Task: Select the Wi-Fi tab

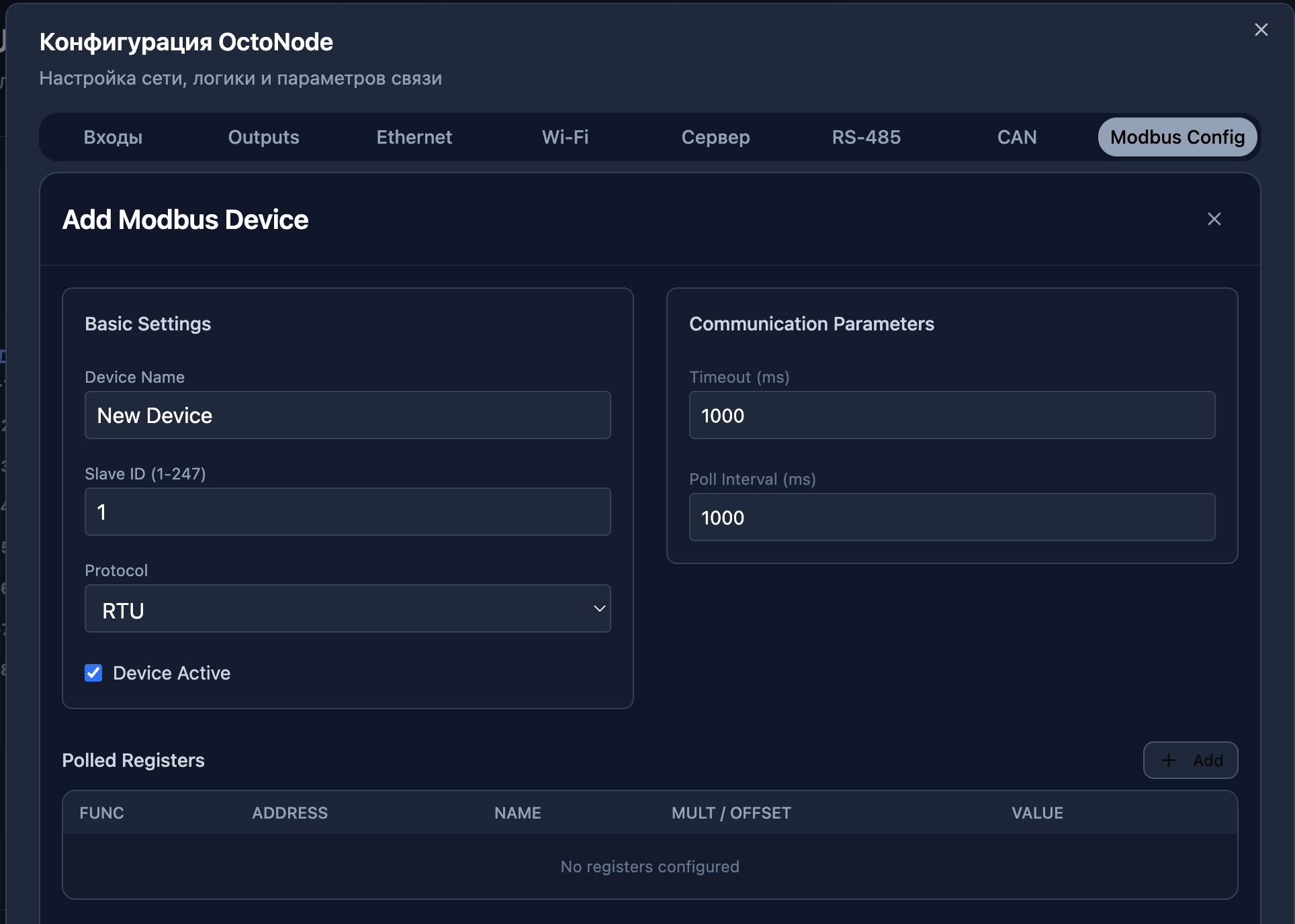Action: click(565, 137)
